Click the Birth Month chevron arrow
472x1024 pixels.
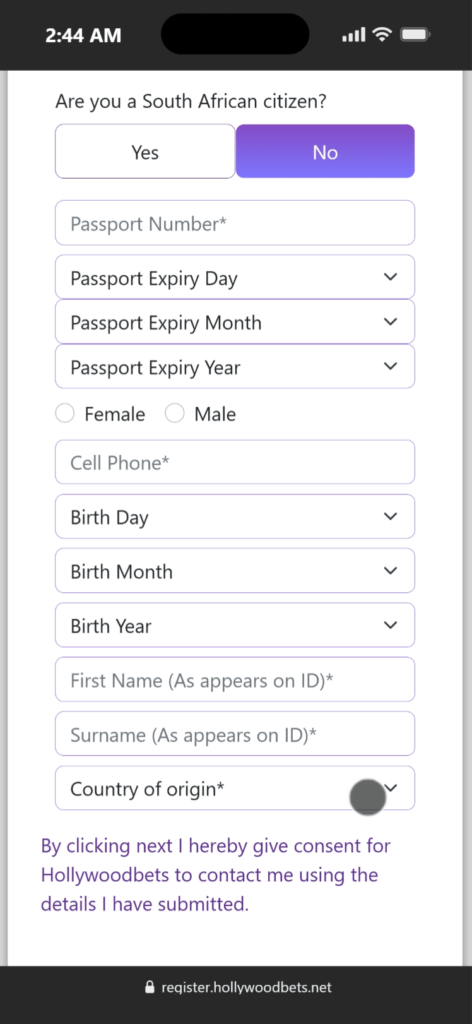click(x=390, y=571)
